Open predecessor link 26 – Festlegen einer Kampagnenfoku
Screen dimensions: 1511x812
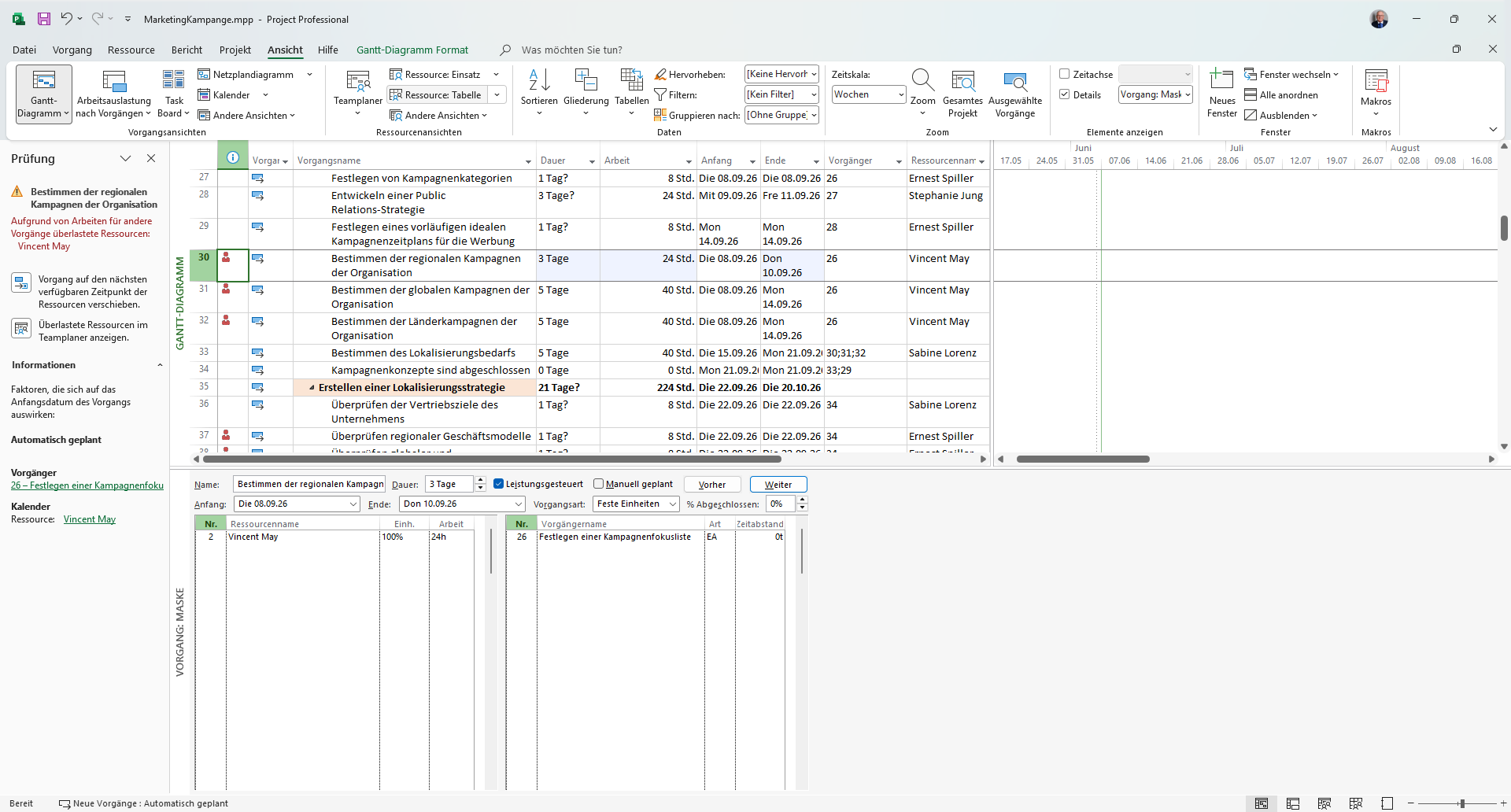pyautogui.click(x=87, y=485)
